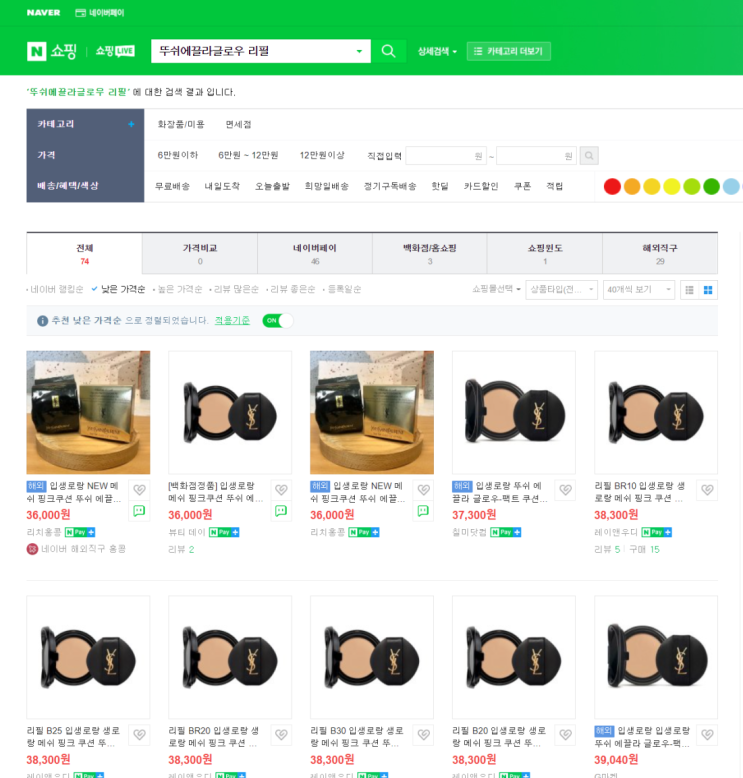Open Naver Pay from the top bar

(100, 13)
